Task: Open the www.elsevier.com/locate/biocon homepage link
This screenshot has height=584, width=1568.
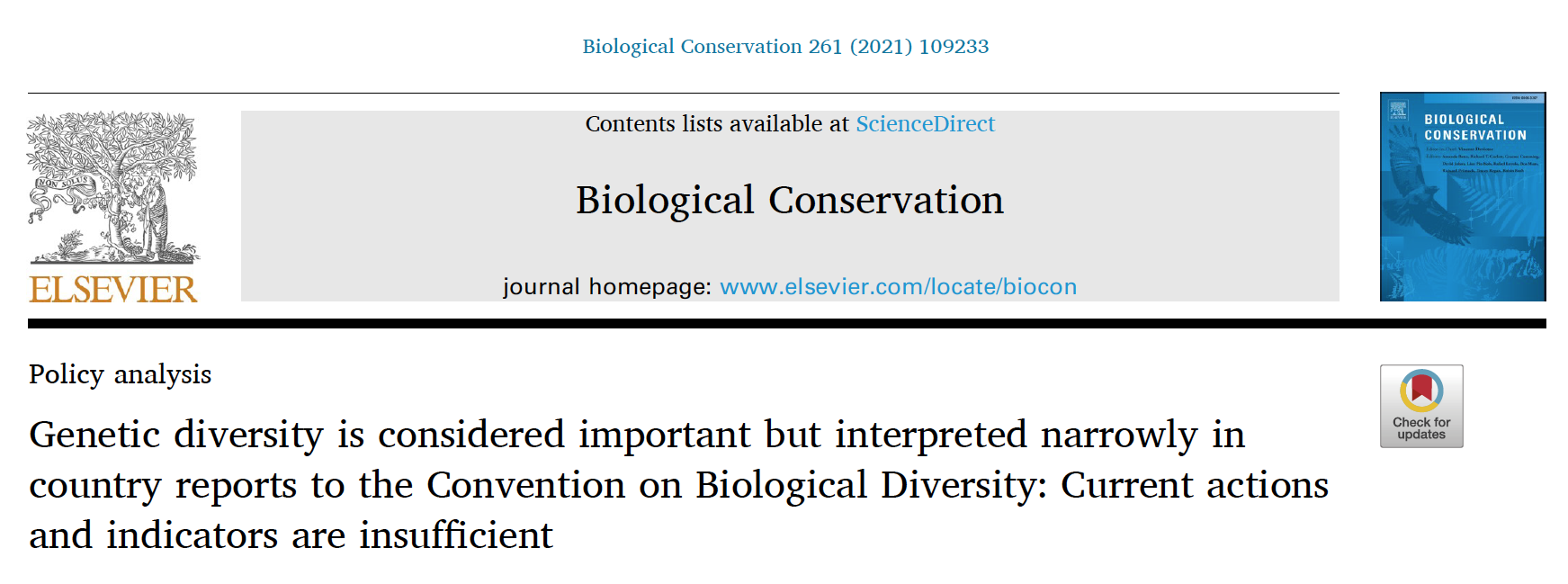Action: (x=898, y=287)
